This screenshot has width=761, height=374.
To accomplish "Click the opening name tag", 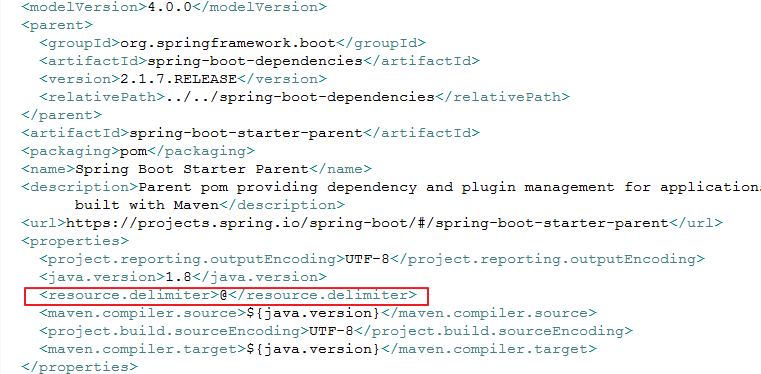I will pos(48,169).
